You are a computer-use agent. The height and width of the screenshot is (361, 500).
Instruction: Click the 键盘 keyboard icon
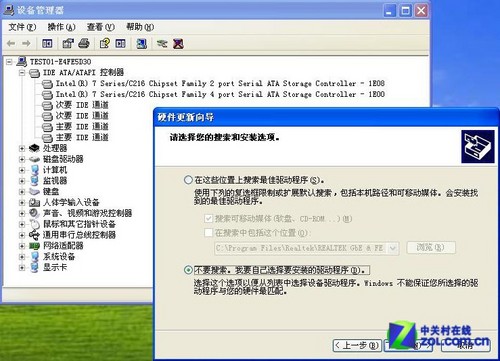click(x=34, y=192)
